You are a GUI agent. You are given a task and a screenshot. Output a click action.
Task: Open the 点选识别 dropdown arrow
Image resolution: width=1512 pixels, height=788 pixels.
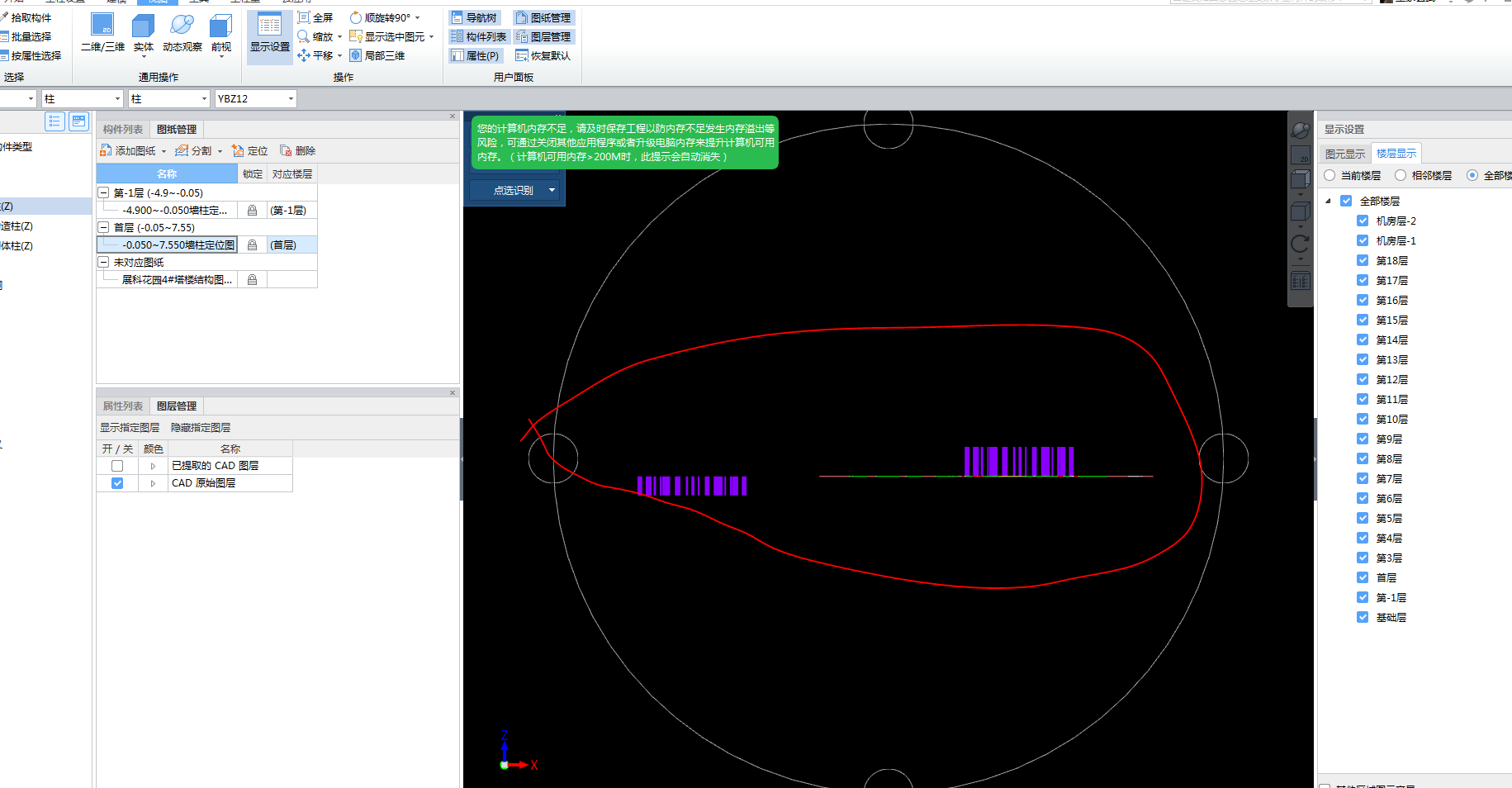coord(552,190)
